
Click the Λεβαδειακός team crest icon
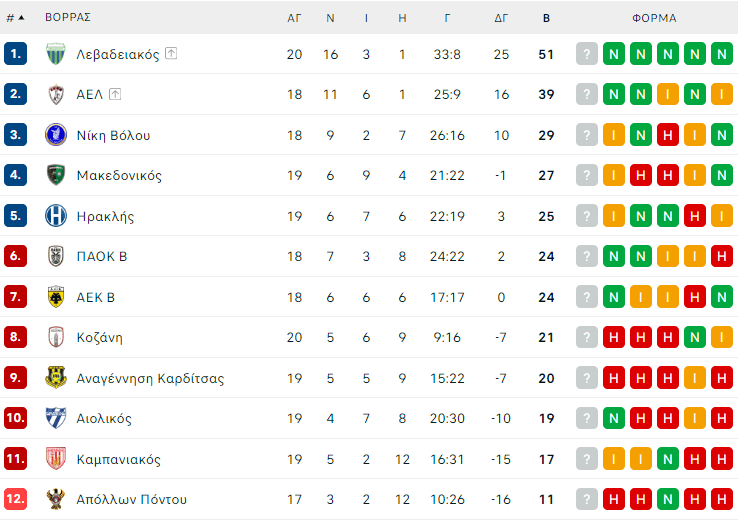56,54
